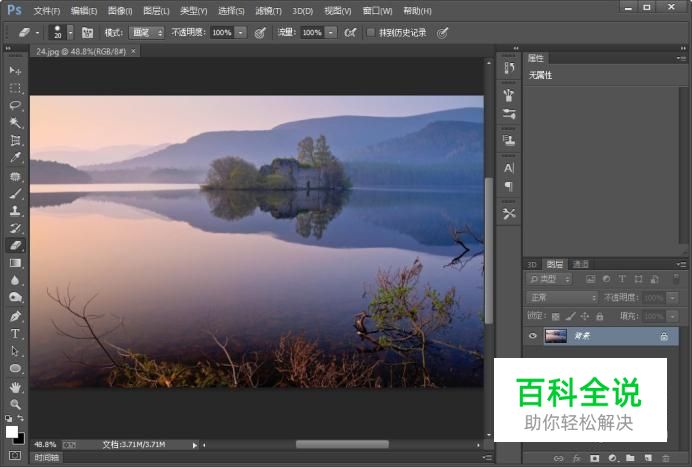Select the Rectangular Marquee tool
The width and height of the screenshot is (692, 467).
click(x=15, y=88)
